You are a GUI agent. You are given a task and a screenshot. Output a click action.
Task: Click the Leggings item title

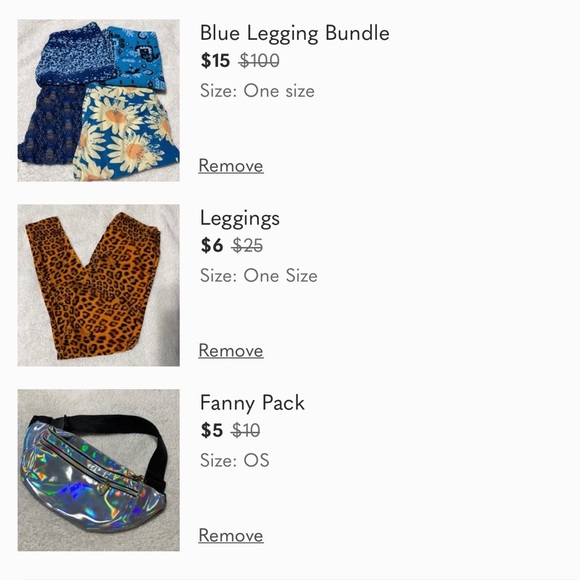[240, 219]
